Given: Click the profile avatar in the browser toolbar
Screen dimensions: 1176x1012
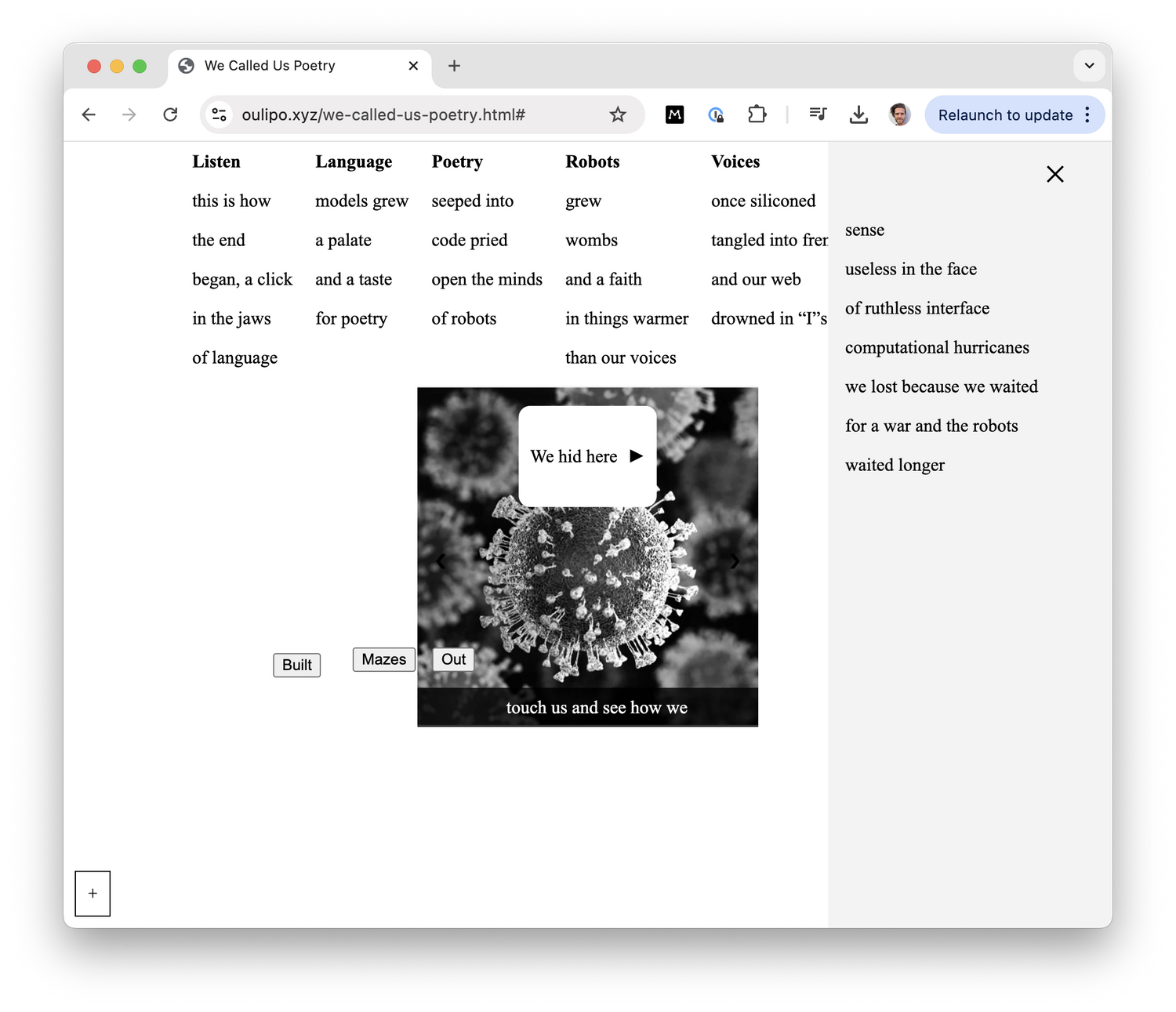Looking at the screenshot, I should pos(899,114).
